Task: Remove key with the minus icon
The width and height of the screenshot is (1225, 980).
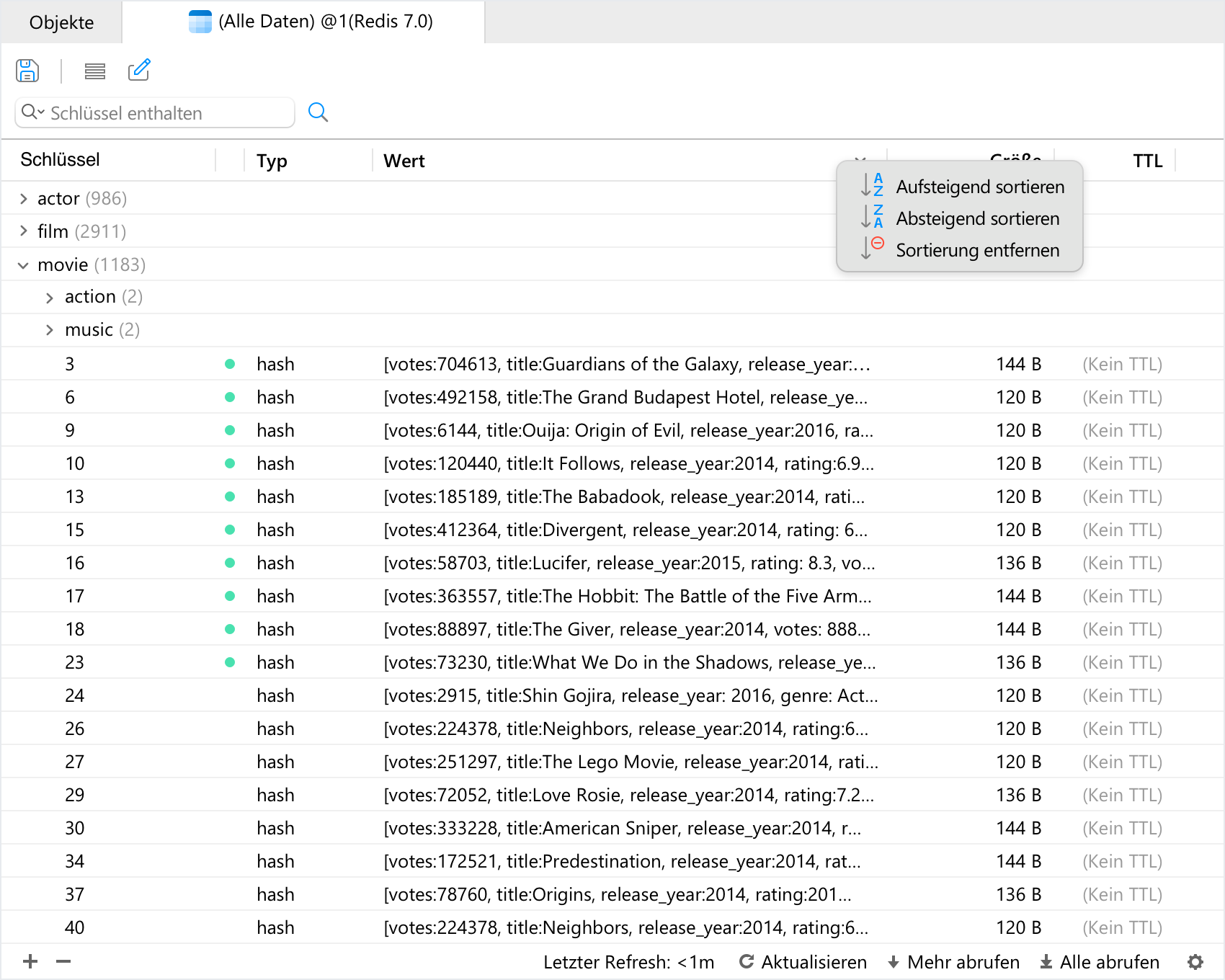Action: (63, 961)
